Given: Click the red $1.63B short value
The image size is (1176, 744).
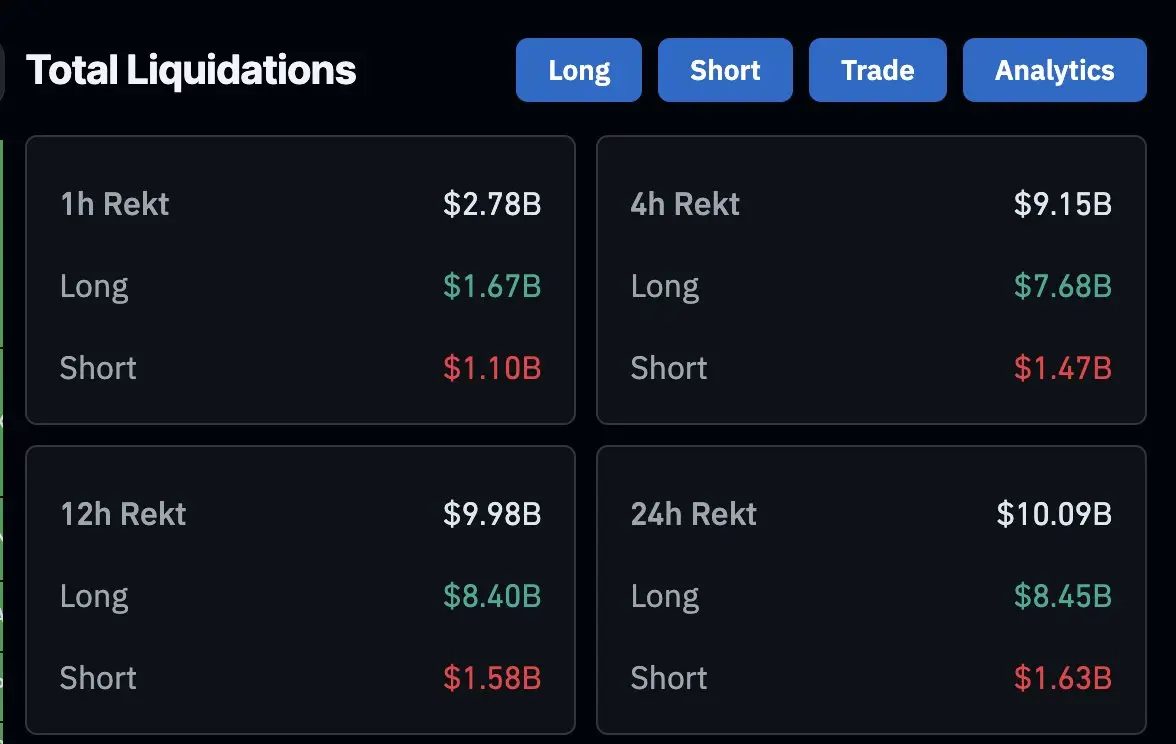Looking at the screenshot, I should (1062, 678).
